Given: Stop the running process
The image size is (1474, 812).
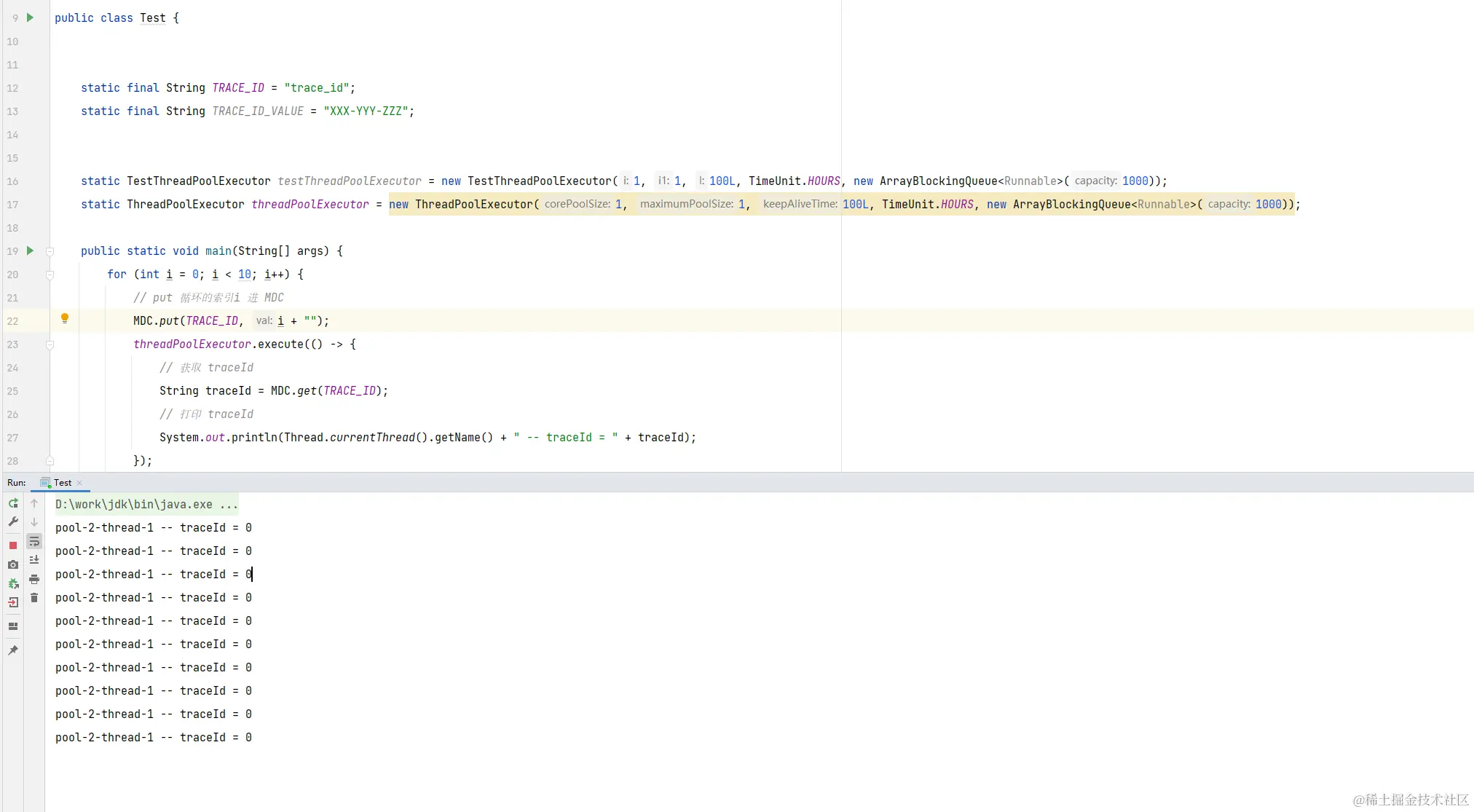Looking at the screenshot, I should 13,545.
